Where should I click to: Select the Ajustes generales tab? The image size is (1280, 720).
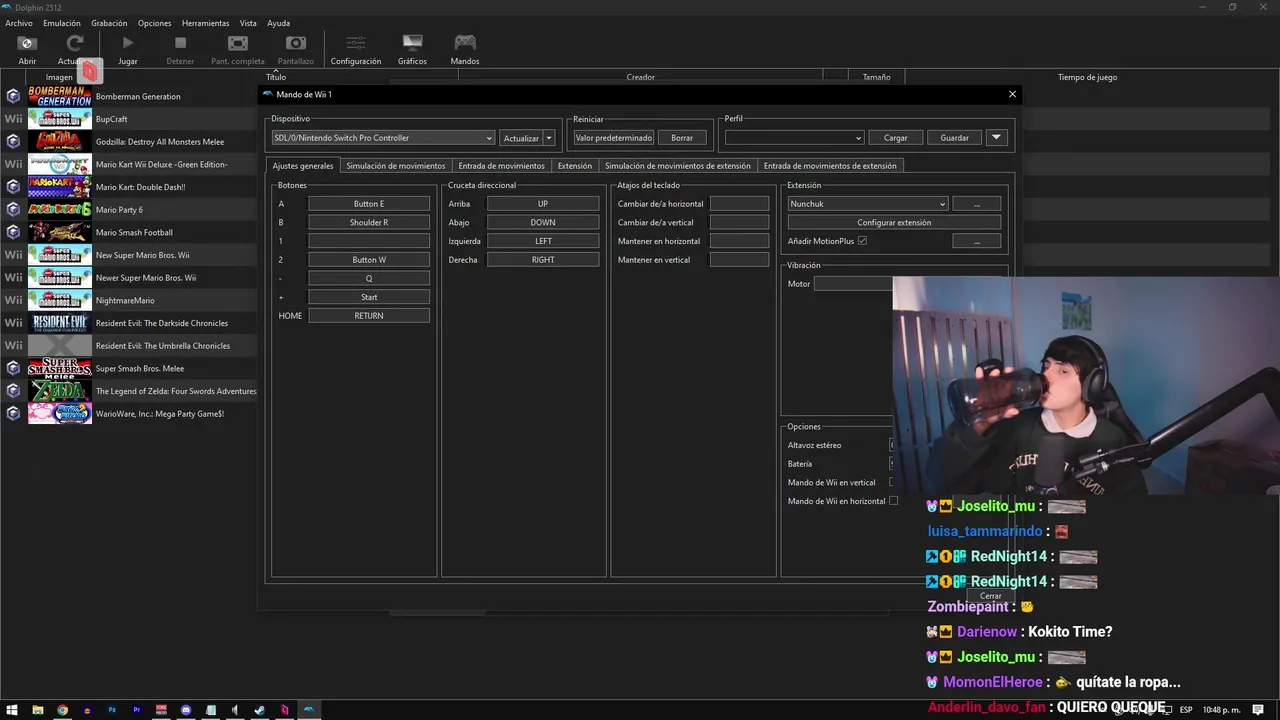pos(303,166)
